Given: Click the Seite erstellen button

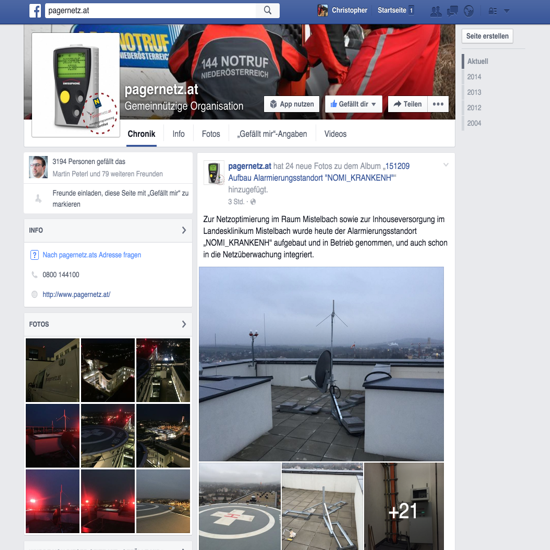Looking at the screenshot, I should (487, 36).
